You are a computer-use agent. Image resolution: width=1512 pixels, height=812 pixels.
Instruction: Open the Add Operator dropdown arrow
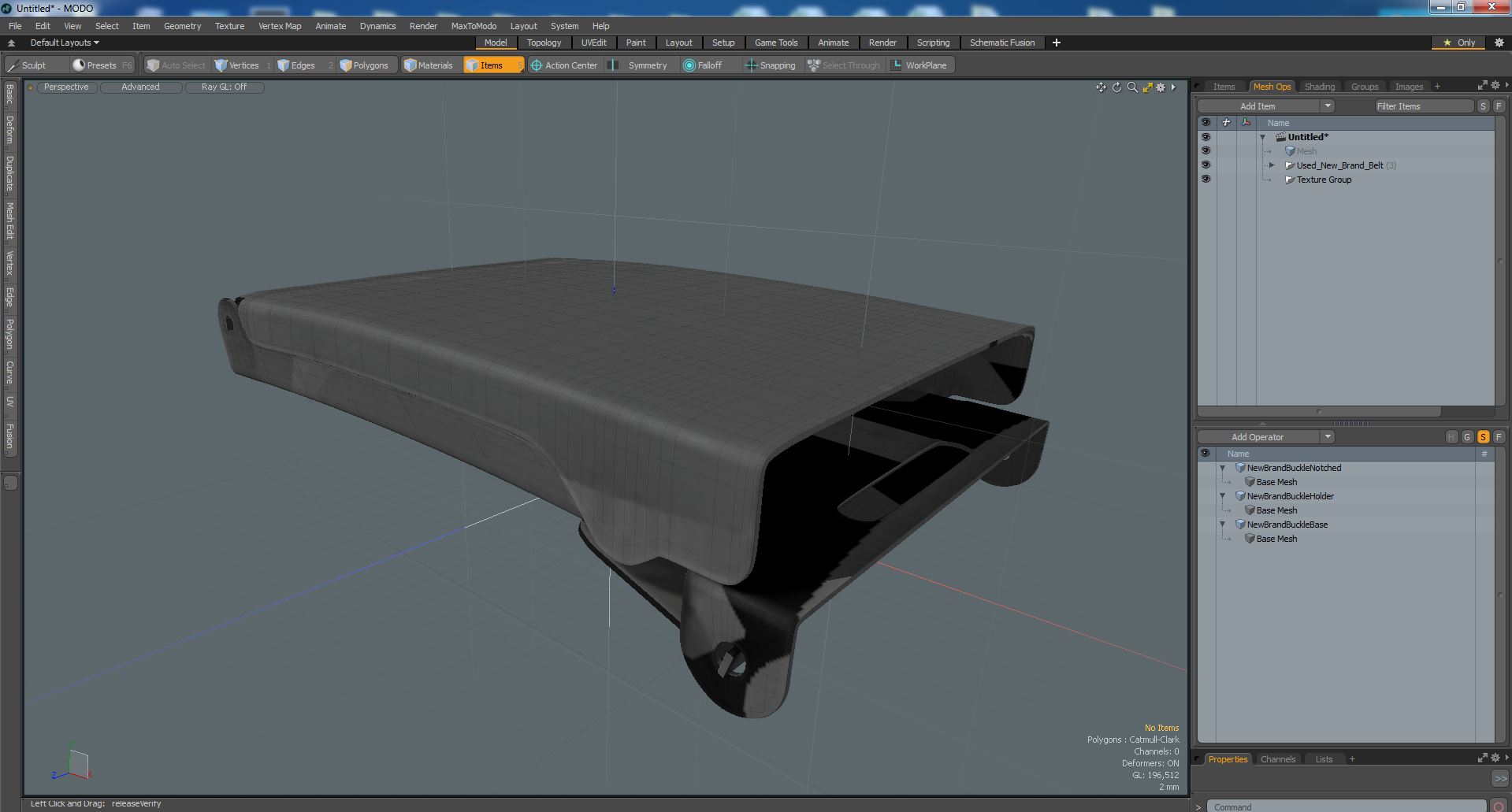pos(1328,437)
